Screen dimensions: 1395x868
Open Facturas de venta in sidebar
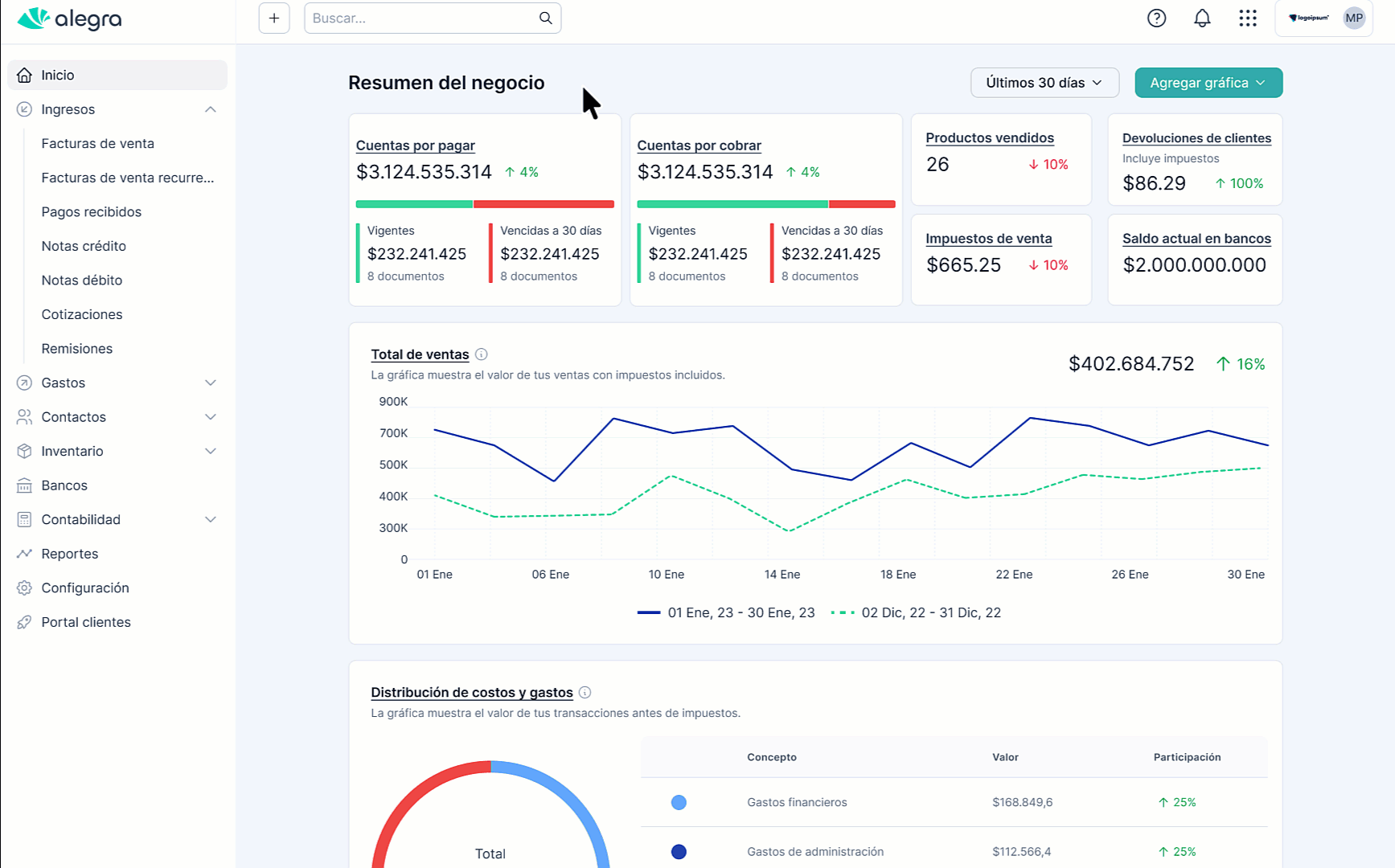pyautogui.click(x=98, y=143)
